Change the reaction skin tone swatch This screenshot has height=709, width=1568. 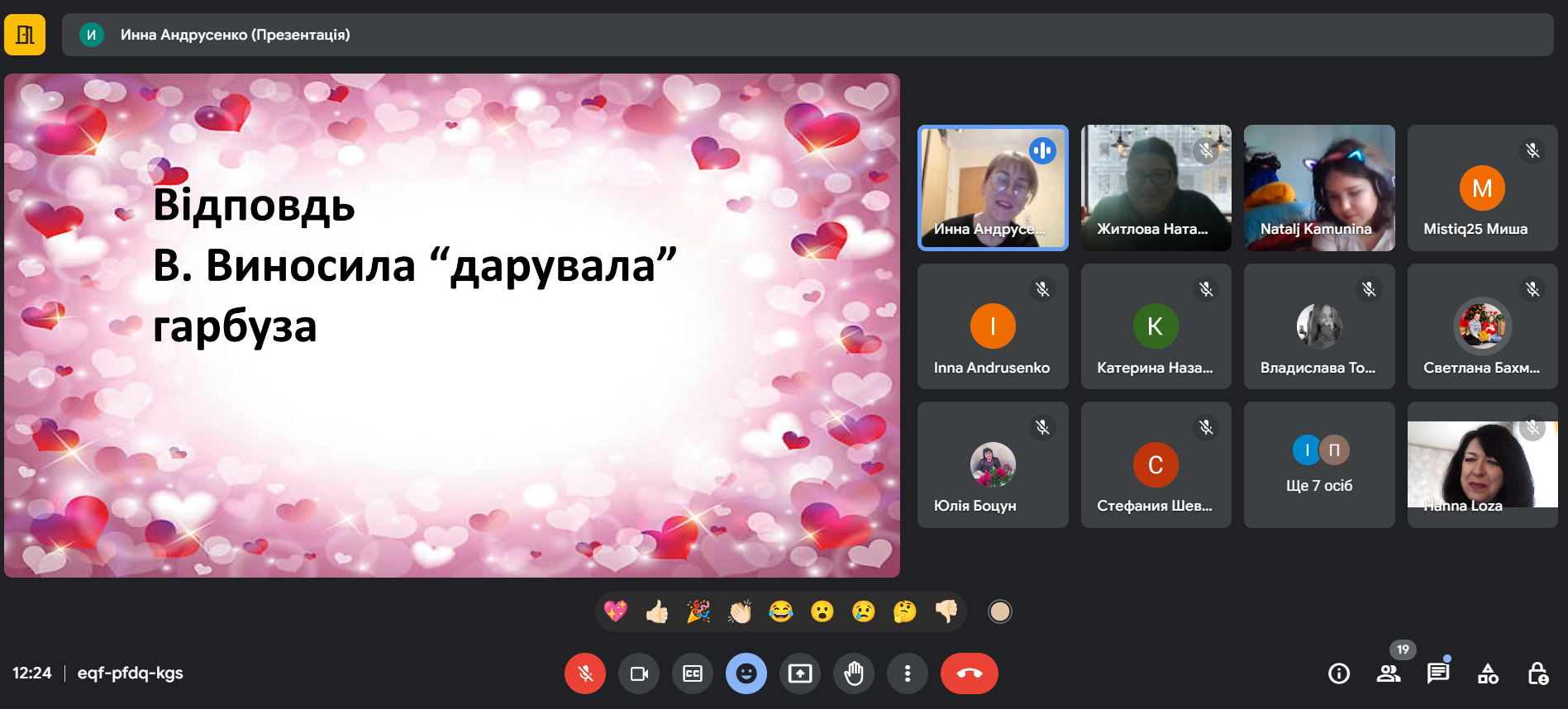[x=1000, y=611]
